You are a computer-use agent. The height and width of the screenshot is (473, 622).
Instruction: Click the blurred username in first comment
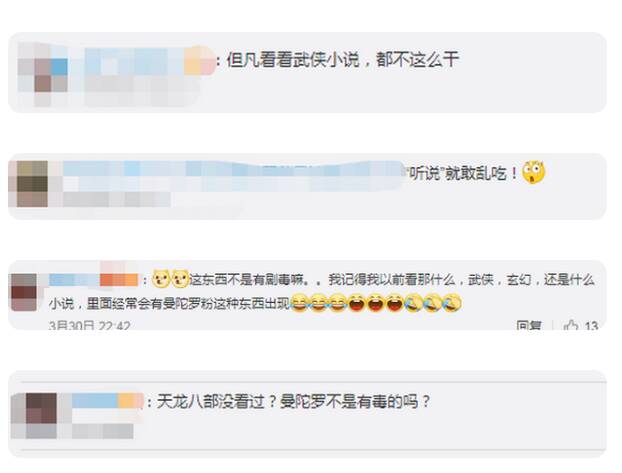pyautogui.click(x=150, y=60)
